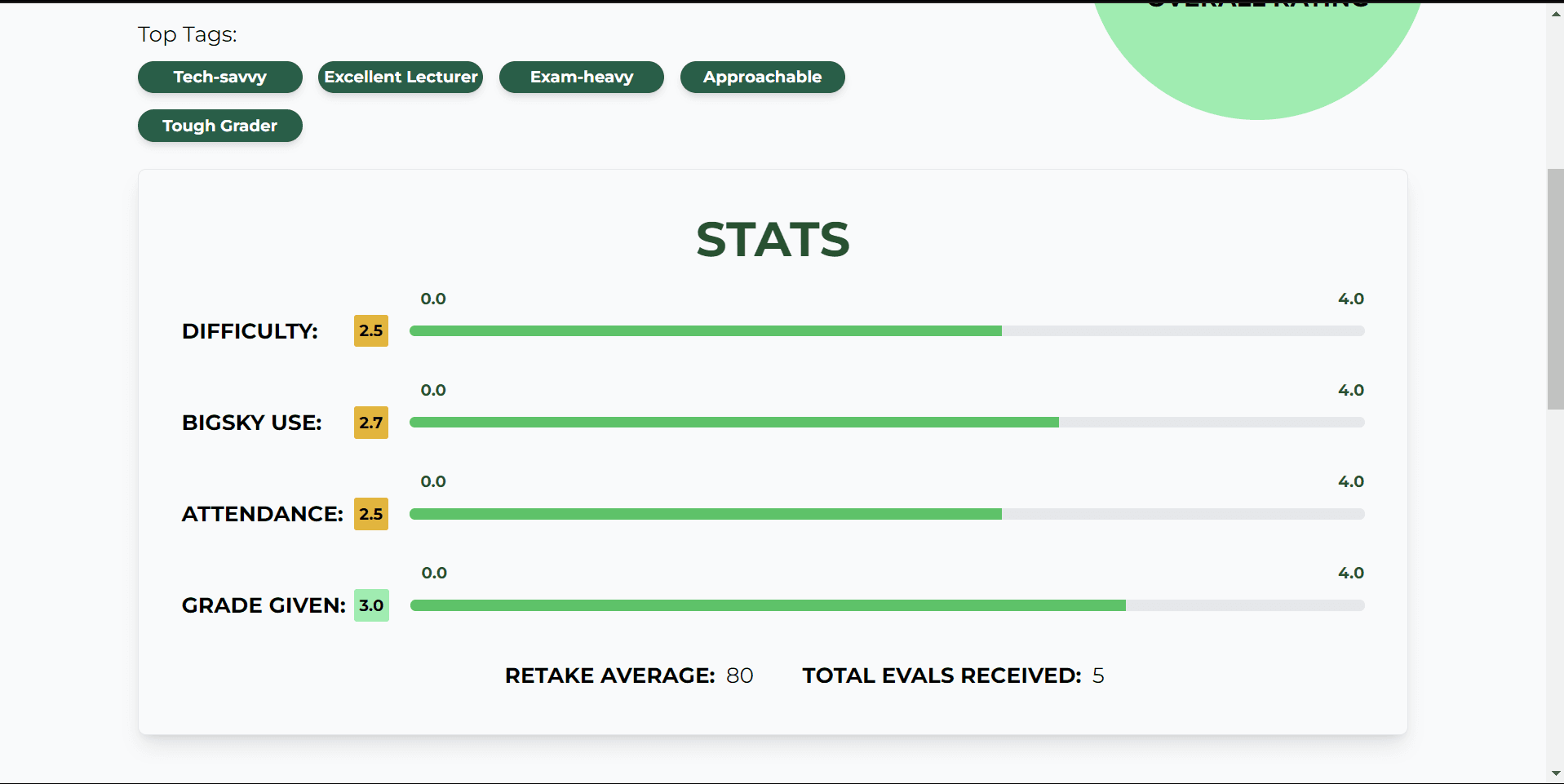Click the Grade Given progress bar
This screenshot has height=784, width=1564.
click(x=888, y=605)
